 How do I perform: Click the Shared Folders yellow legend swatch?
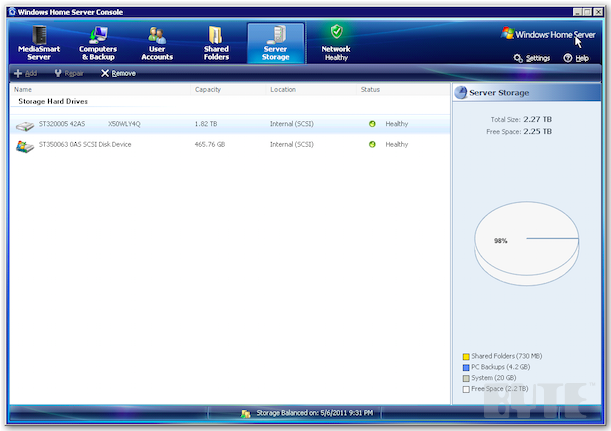point(466,356)
